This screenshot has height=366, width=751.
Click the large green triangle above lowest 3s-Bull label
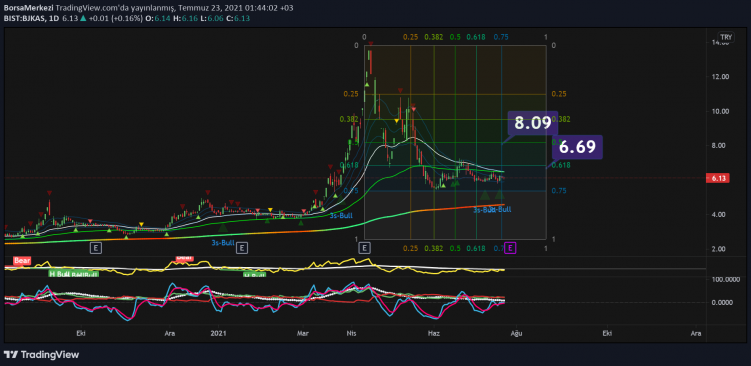click(x=222, y=227)
